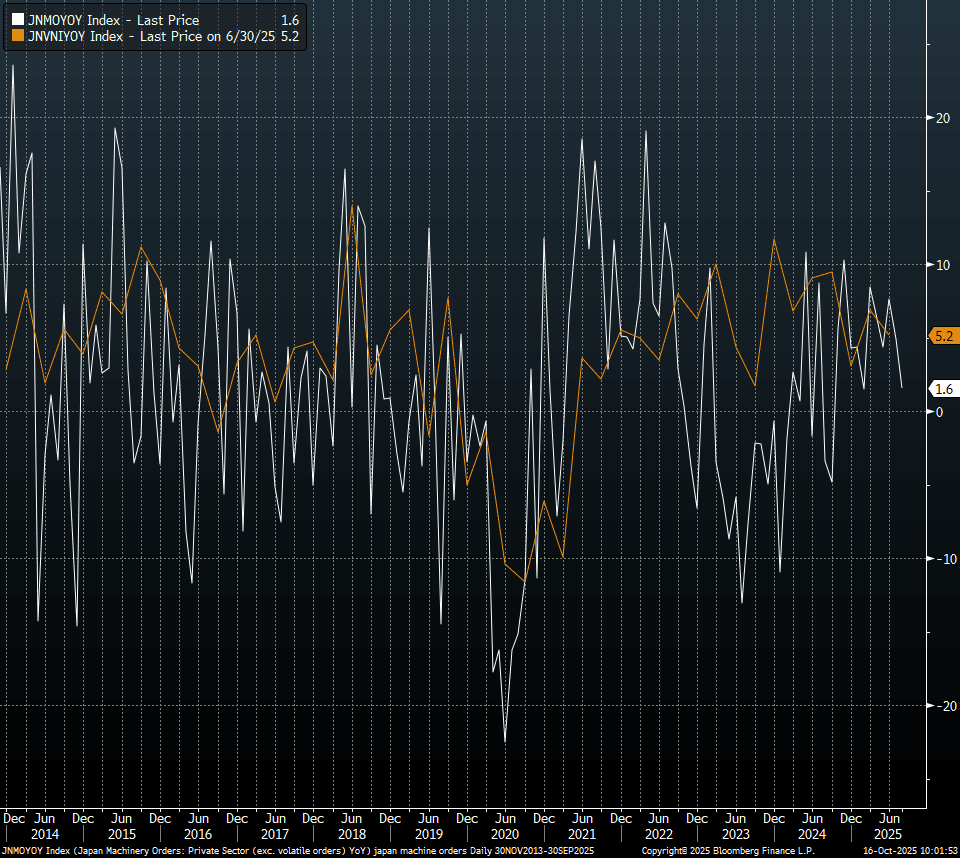
Task: Click the white JNMOYOY legend color swatch
Action: coord(18,20)
